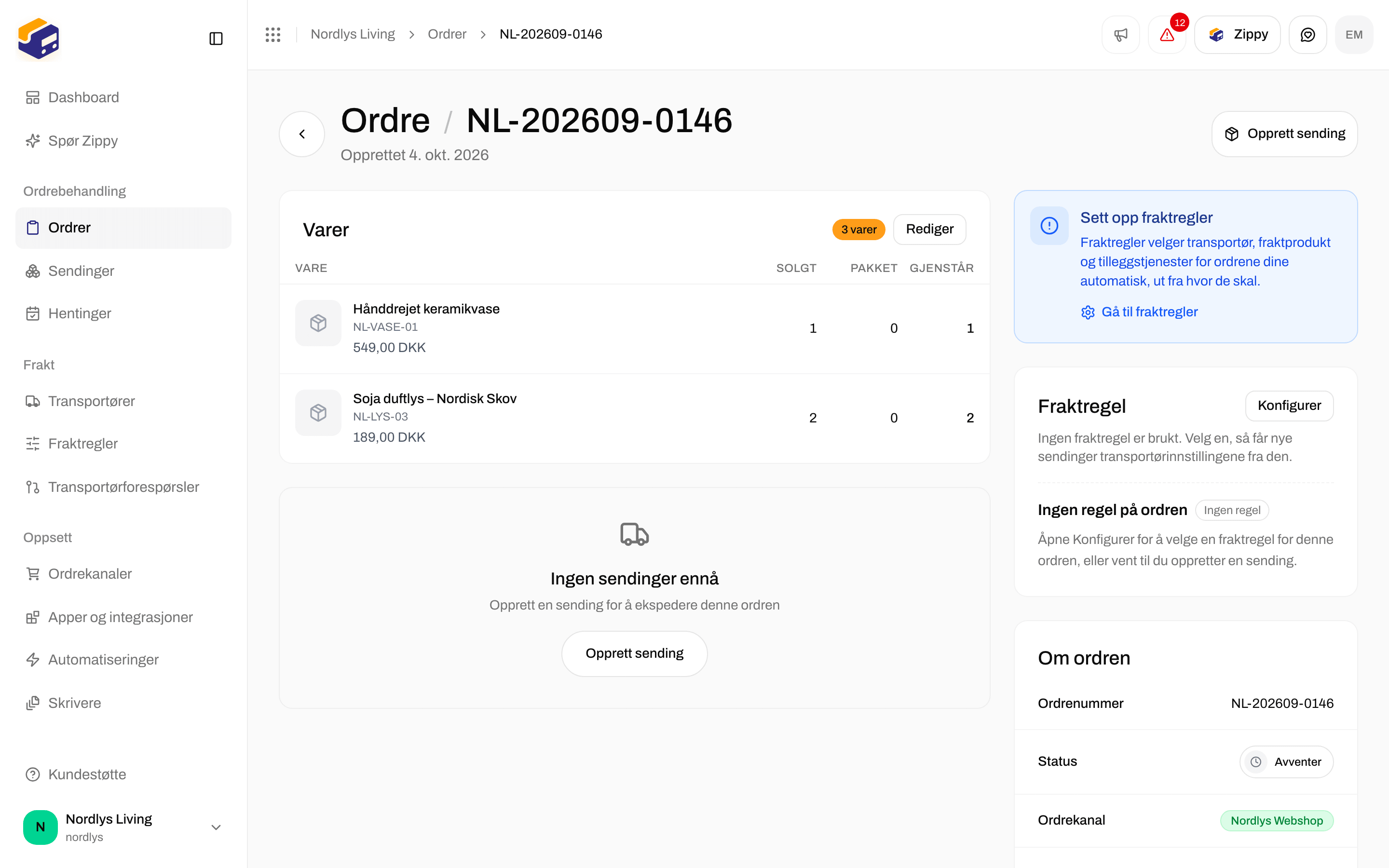Click the 189,00 DKK price
The image size is (1389, 868).
pos(389,437)
